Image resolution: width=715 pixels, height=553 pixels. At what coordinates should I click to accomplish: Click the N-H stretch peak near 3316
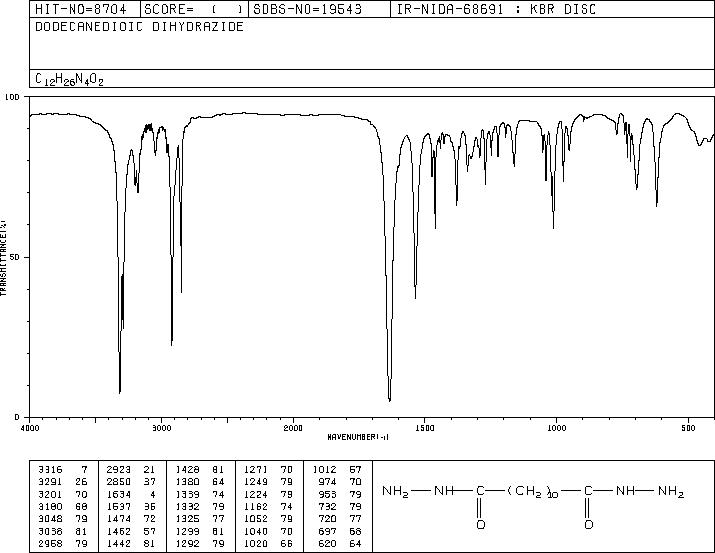[120, 391]
